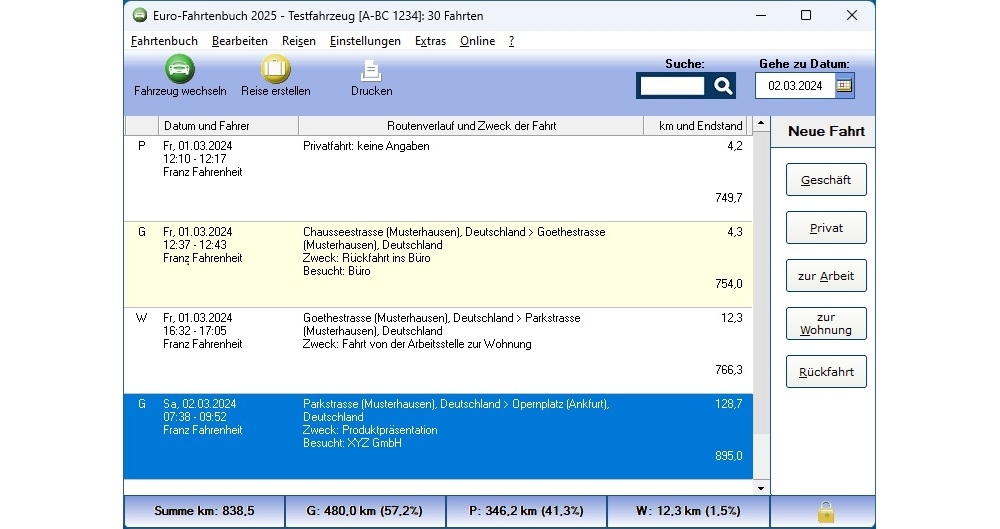1000x529 pixels.
Task: Create a new Geschäft trip
Action: pyautogui.click(x=826, y=180)
